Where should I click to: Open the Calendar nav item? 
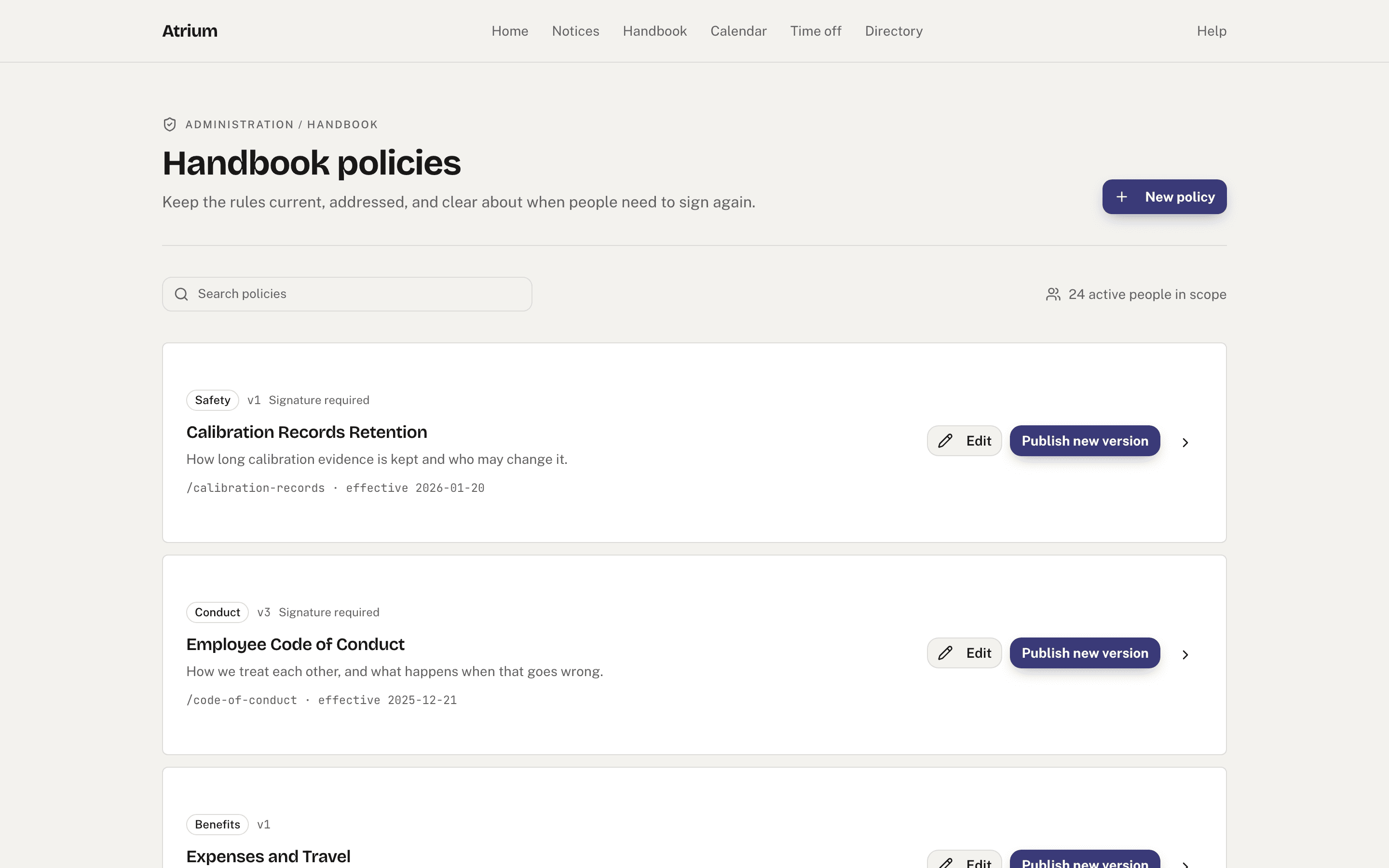(x=738, y=31)
